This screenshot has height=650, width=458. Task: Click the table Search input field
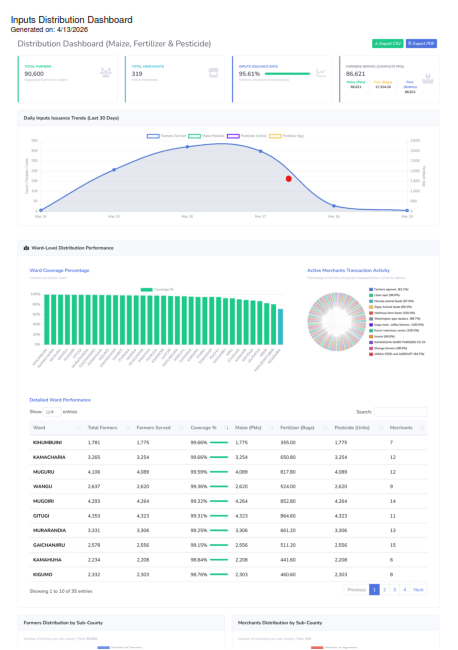coord(400,412)
